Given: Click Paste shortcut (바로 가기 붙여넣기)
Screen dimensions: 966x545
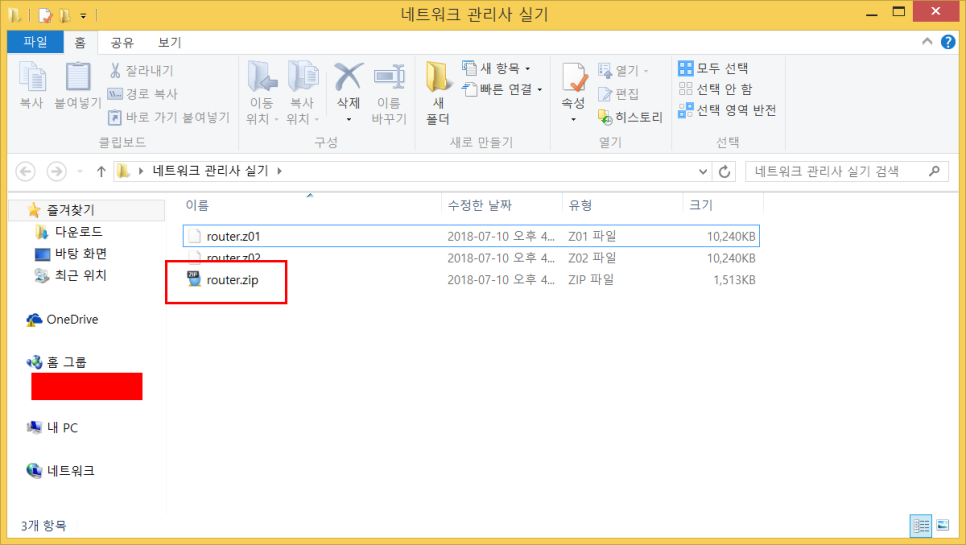Looking at the screenshot, I should coord(169,117).
